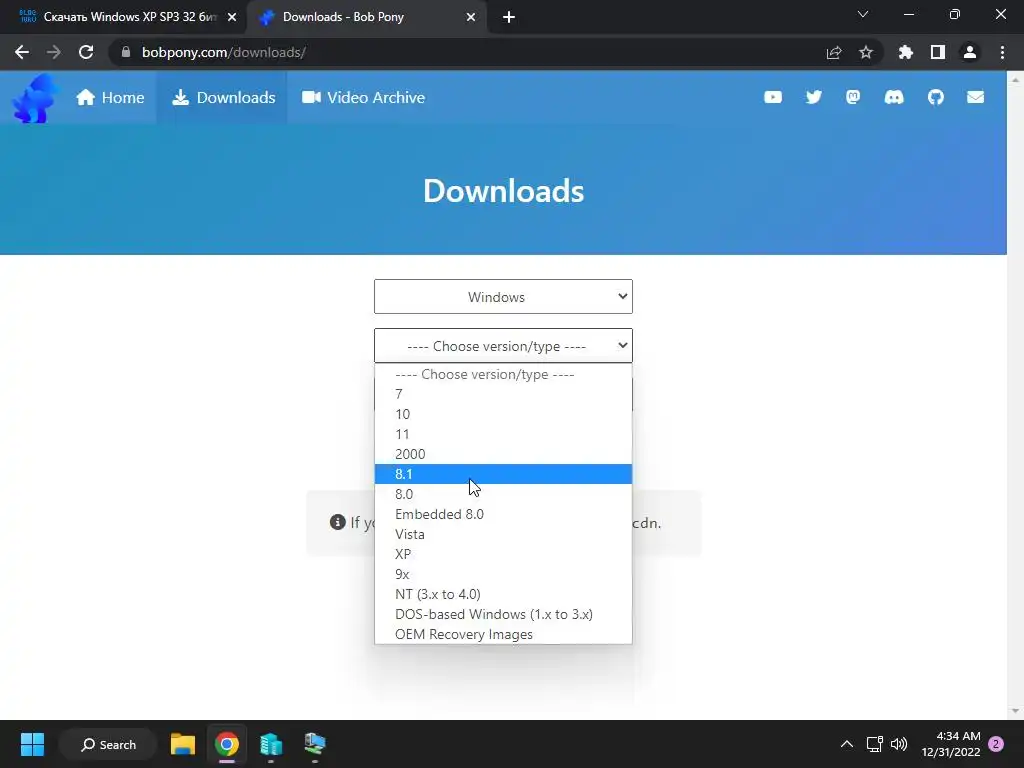The image size is (1024, 768).
Task: Open the volume control in system tray
Action: [899, 744]
